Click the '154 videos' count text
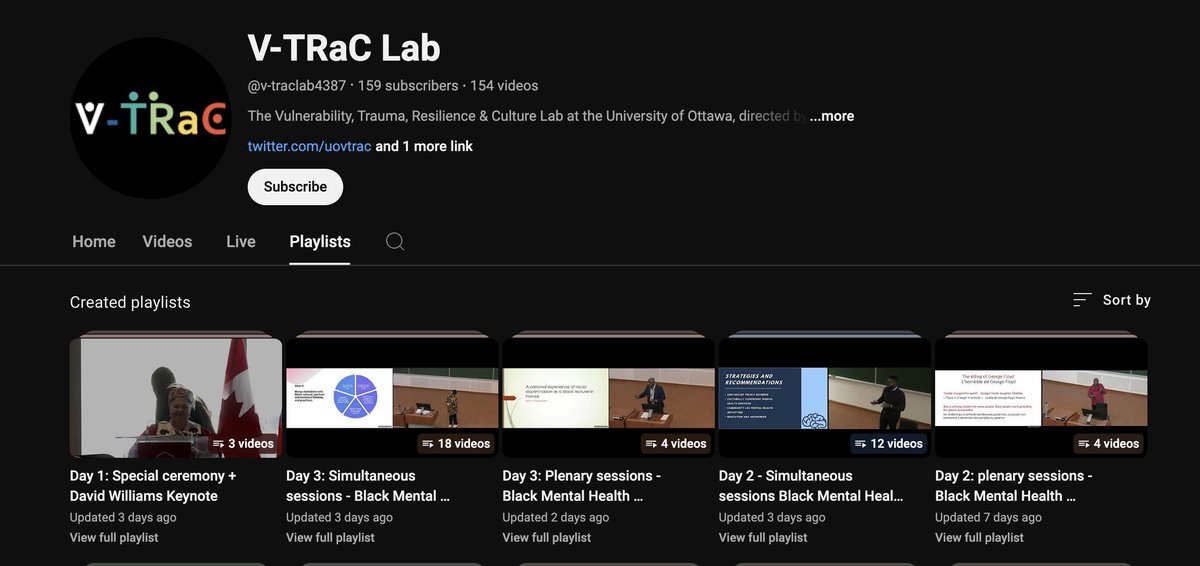 504,86
